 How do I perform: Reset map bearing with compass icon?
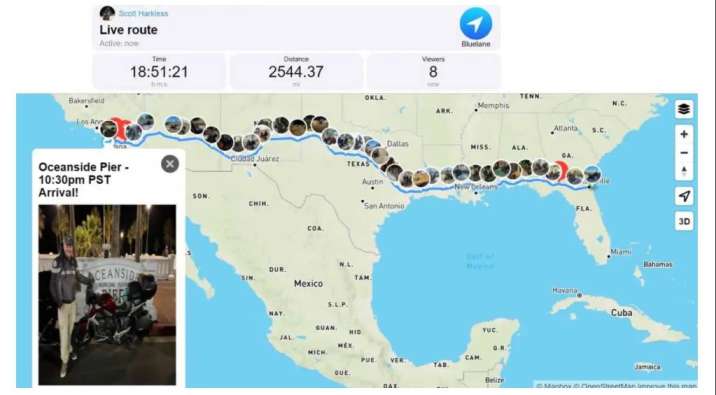(x=684, y=171)
